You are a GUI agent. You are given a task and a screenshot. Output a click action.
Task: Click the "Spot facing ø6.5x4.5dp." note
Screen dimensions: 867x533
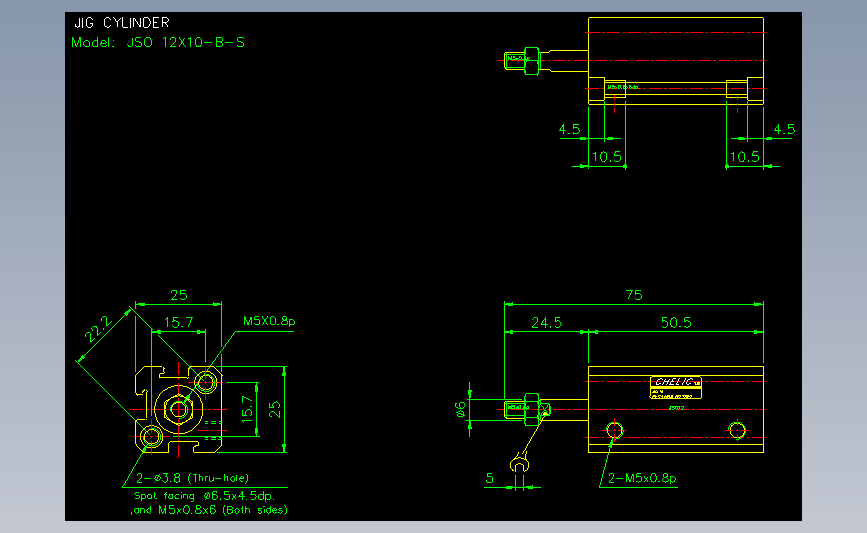point(204,496)
